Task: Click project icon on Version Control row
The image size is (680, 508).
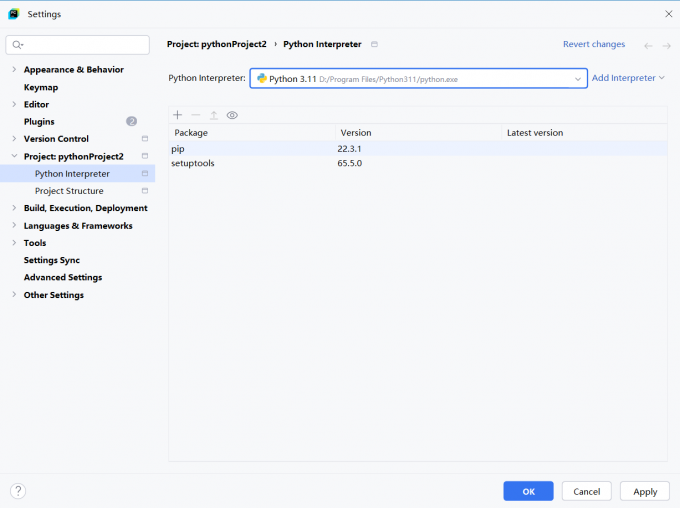Action: (145, 139)
